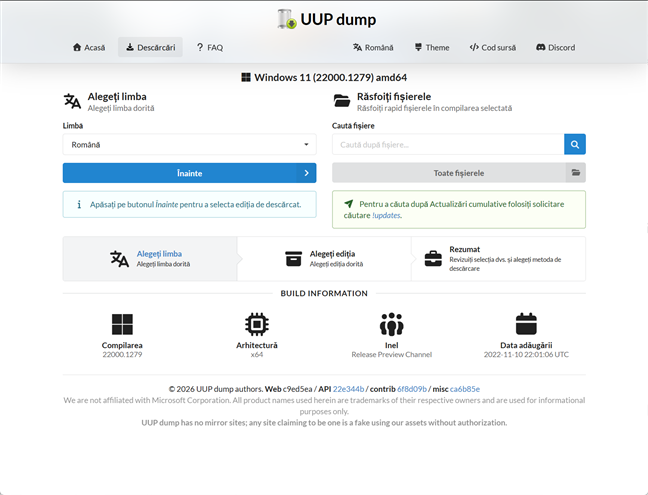This screenshot has width=648, height=495.
Task: Open the Română language menu in navbar
Action: click(374, 47)
